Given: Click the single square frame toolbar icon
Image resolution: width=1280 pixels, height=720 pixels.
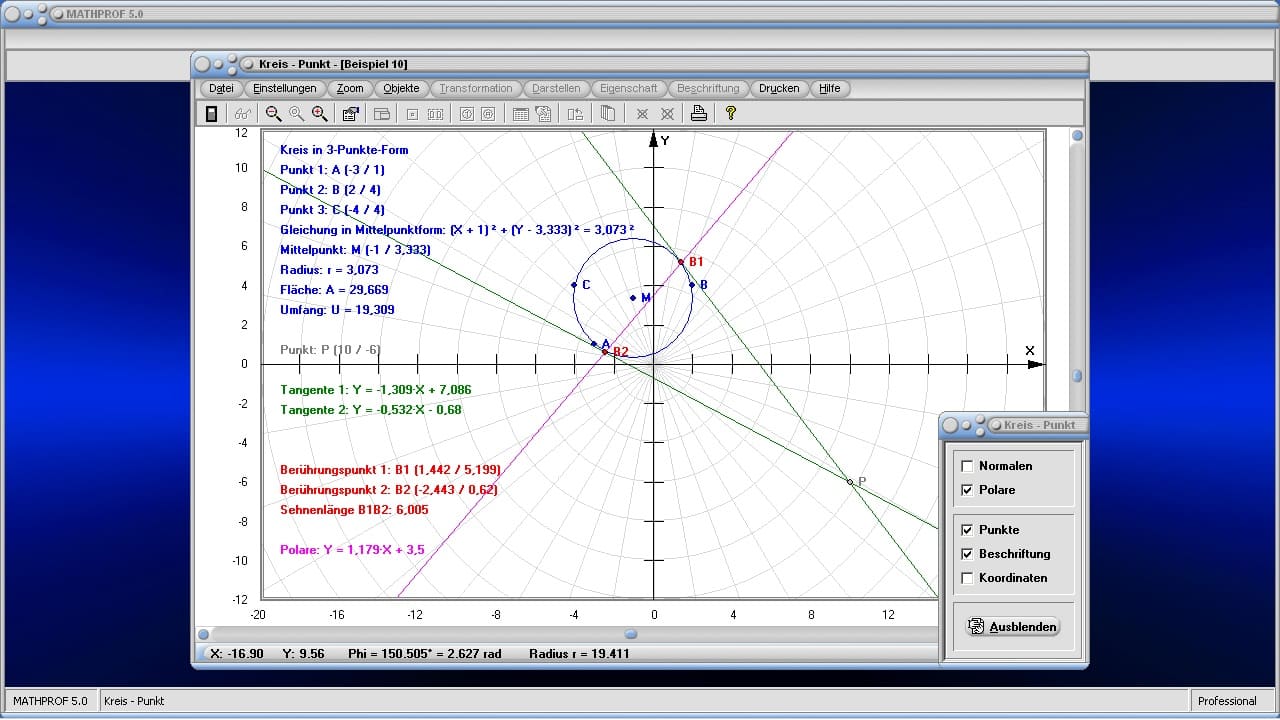Looking at the screenshot, I should pyautogui.click(x=411, y=114).
